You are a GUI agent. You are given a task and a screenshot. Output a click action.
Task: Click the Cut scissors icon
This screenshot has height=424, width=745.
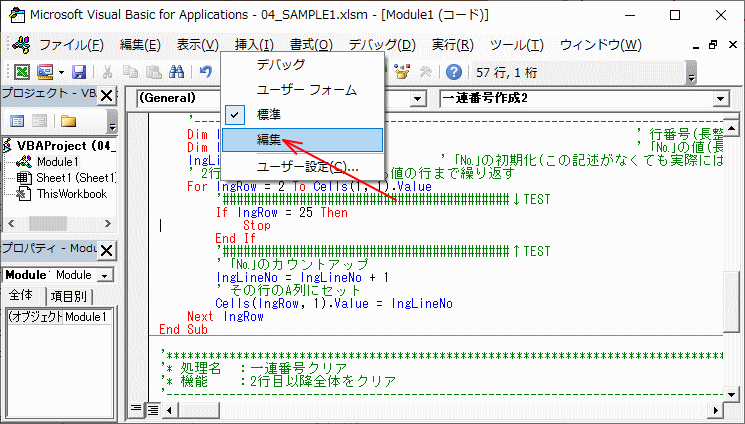[108, 72]
